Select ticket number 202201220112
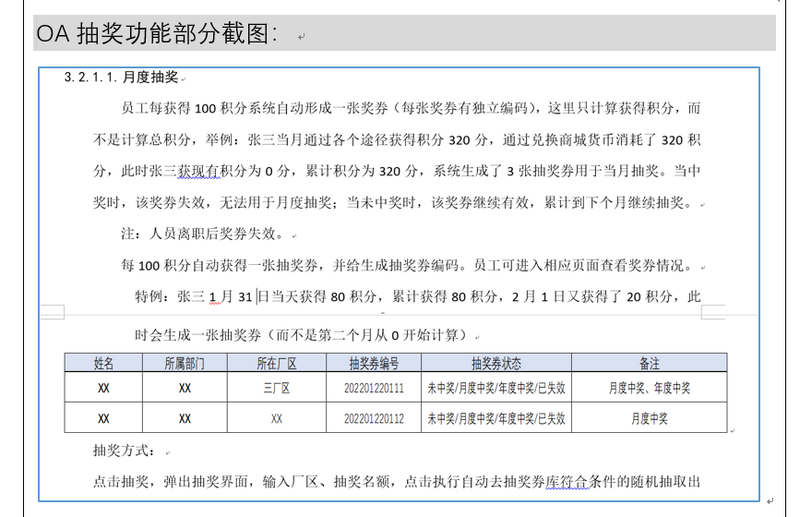This screenshot has height=517, width=800. 374,418
